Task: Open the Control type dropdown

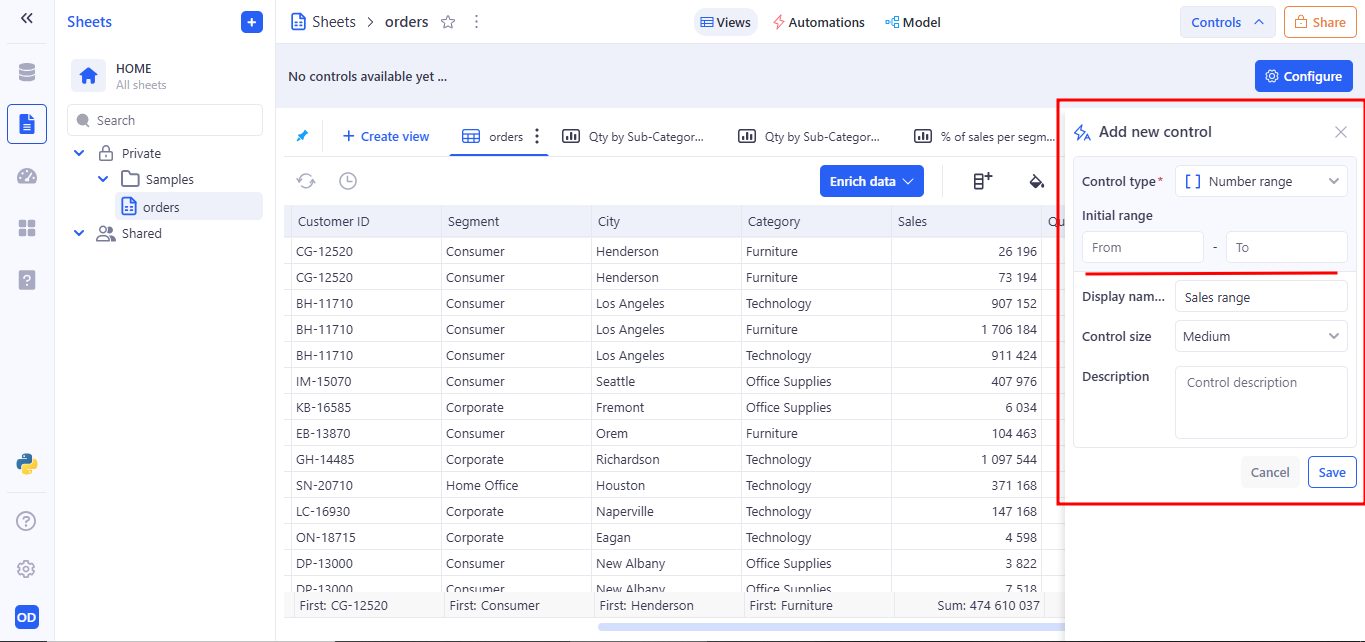Action: (1261, 181)
